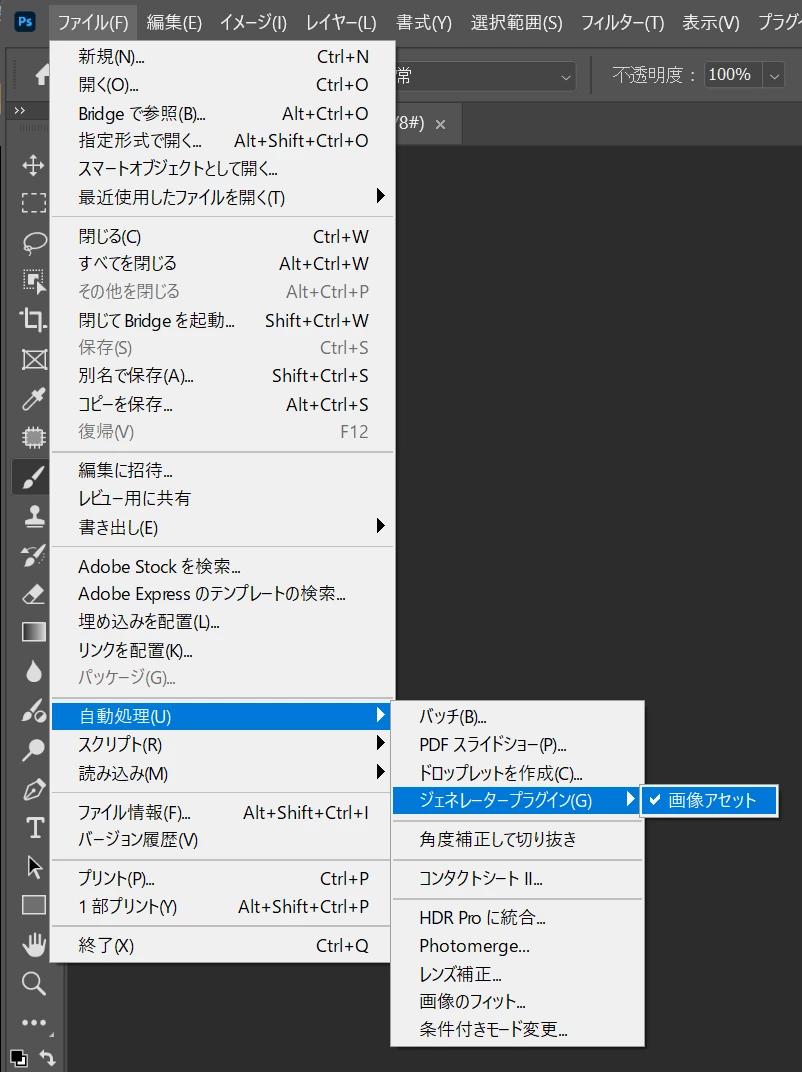802x1072 pixels.
Task: Expand 最近使用したファイルを開く submenu
Action: [223, 197]
